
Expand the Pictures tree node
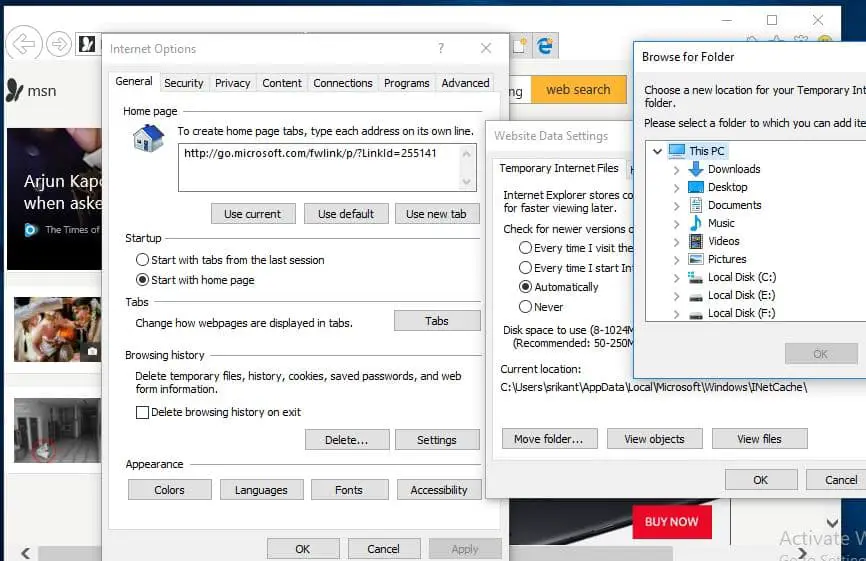pos(677,260)
